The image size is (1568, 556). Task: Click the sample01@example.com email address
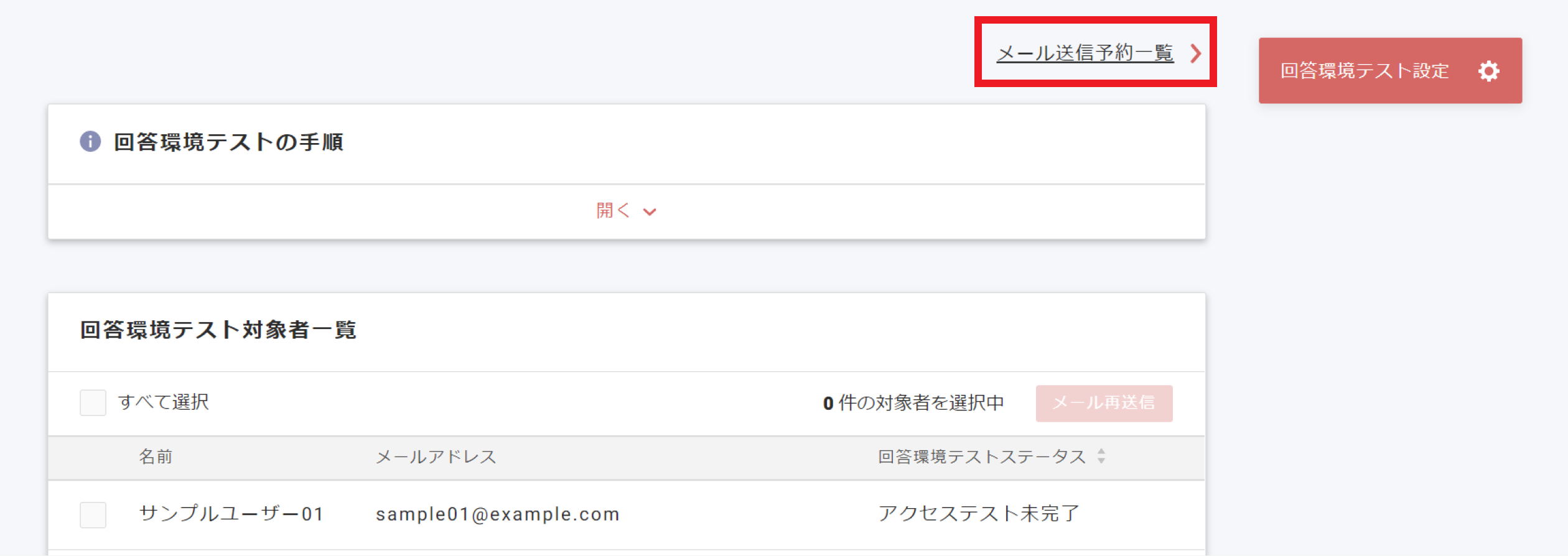[497, 514]
